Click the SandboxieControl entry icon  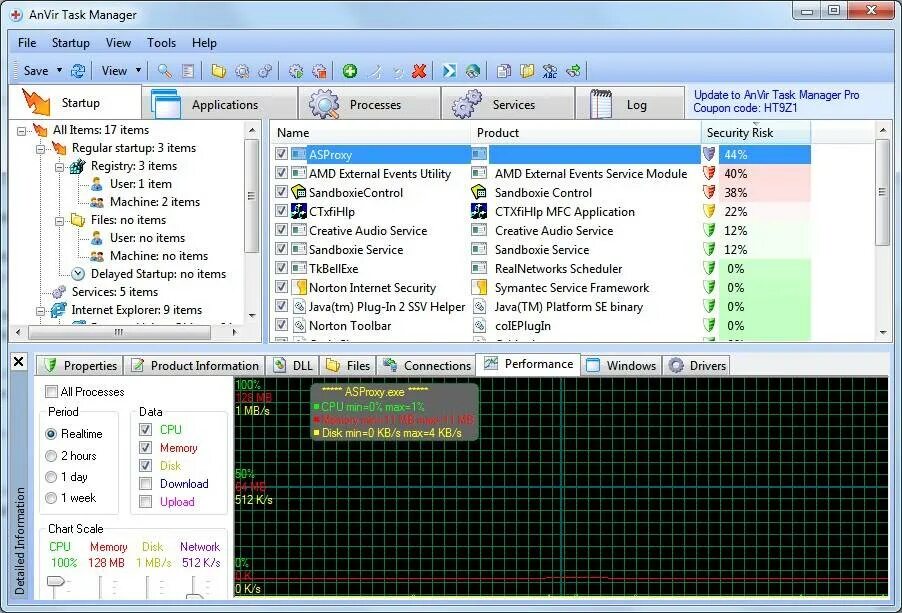(x=299, y=192)
